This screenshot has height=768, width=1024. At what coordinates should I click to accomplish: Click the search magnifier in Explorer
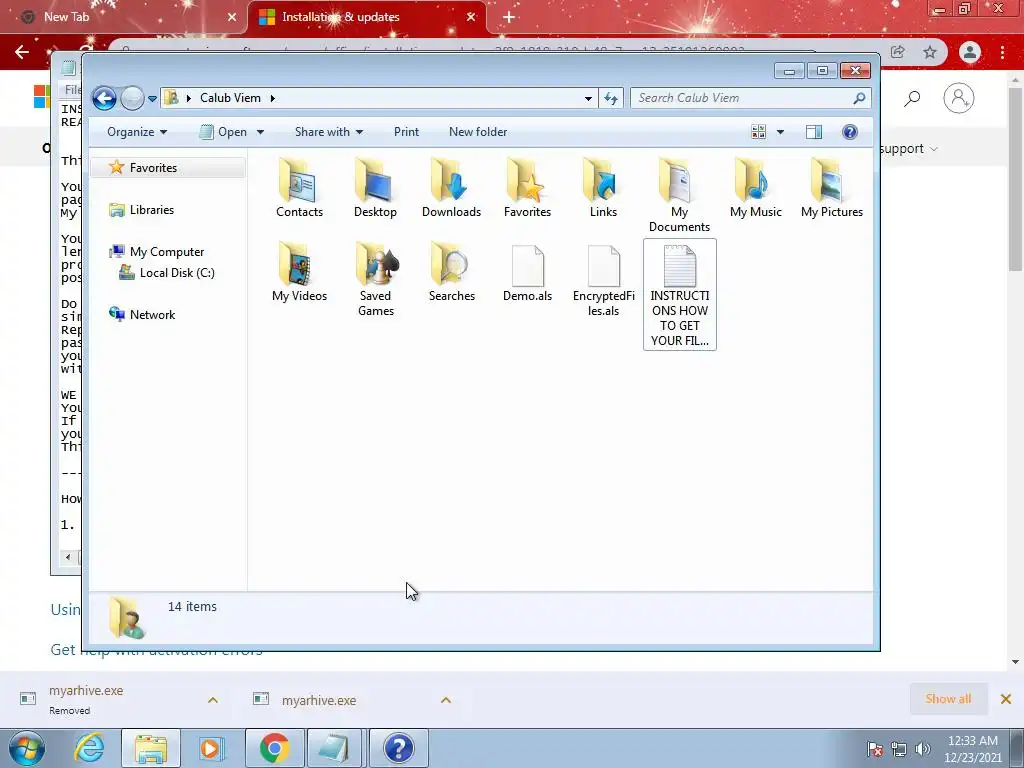859,98
